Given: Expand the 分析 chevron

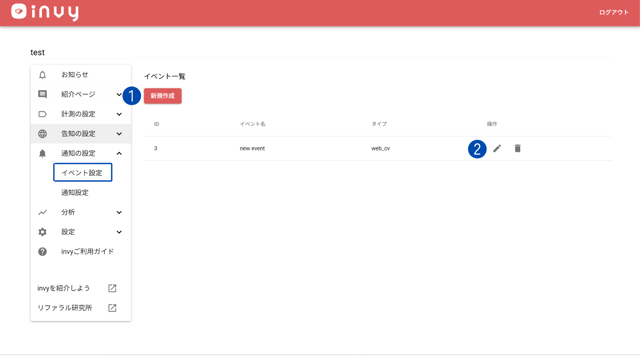Looking at the screenshot, I should [x=119, y=212].
